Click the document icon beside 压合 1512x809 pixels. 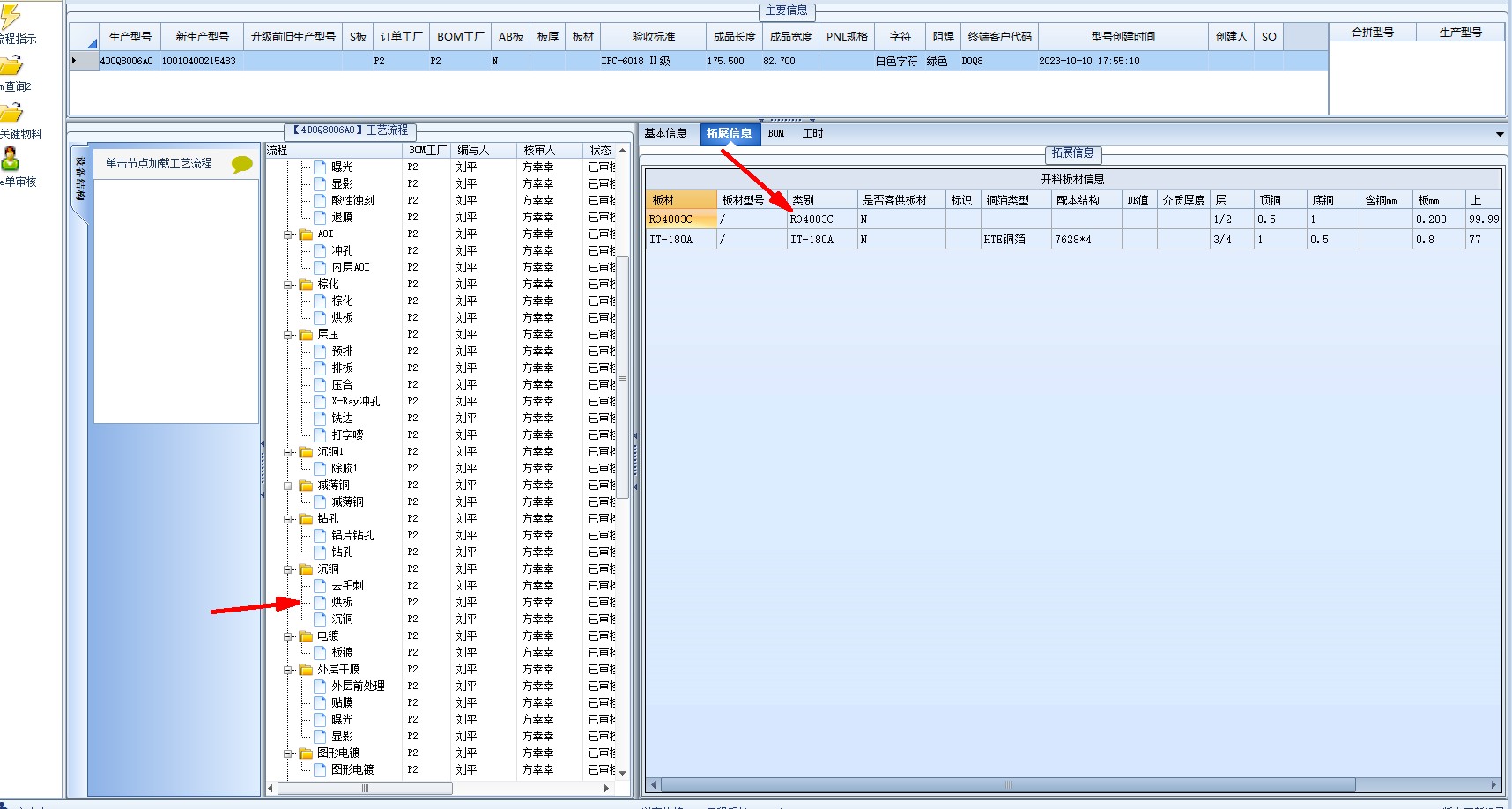pos(321,384)
